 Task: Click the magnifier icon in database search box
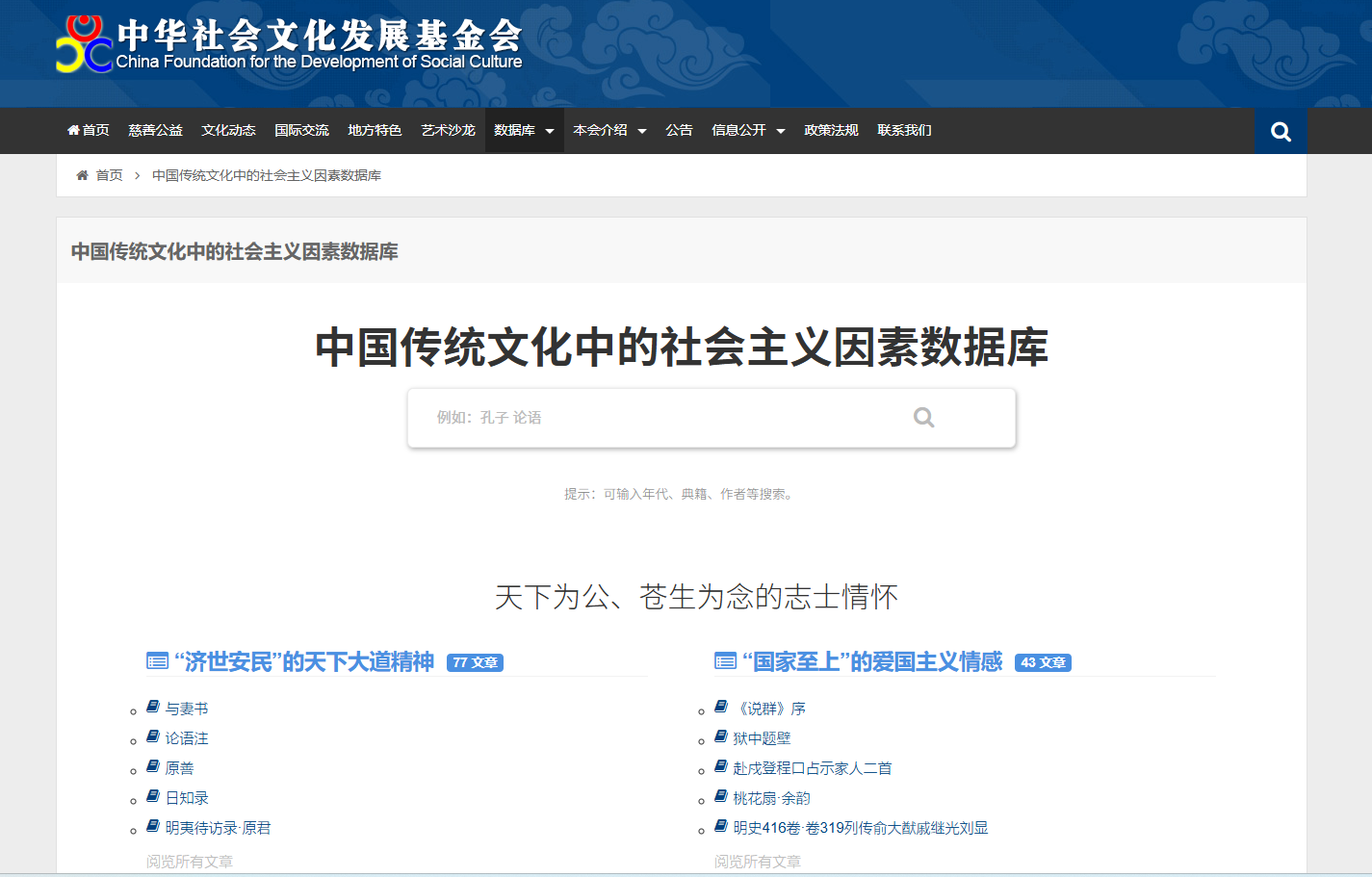(x=923, y=418)
